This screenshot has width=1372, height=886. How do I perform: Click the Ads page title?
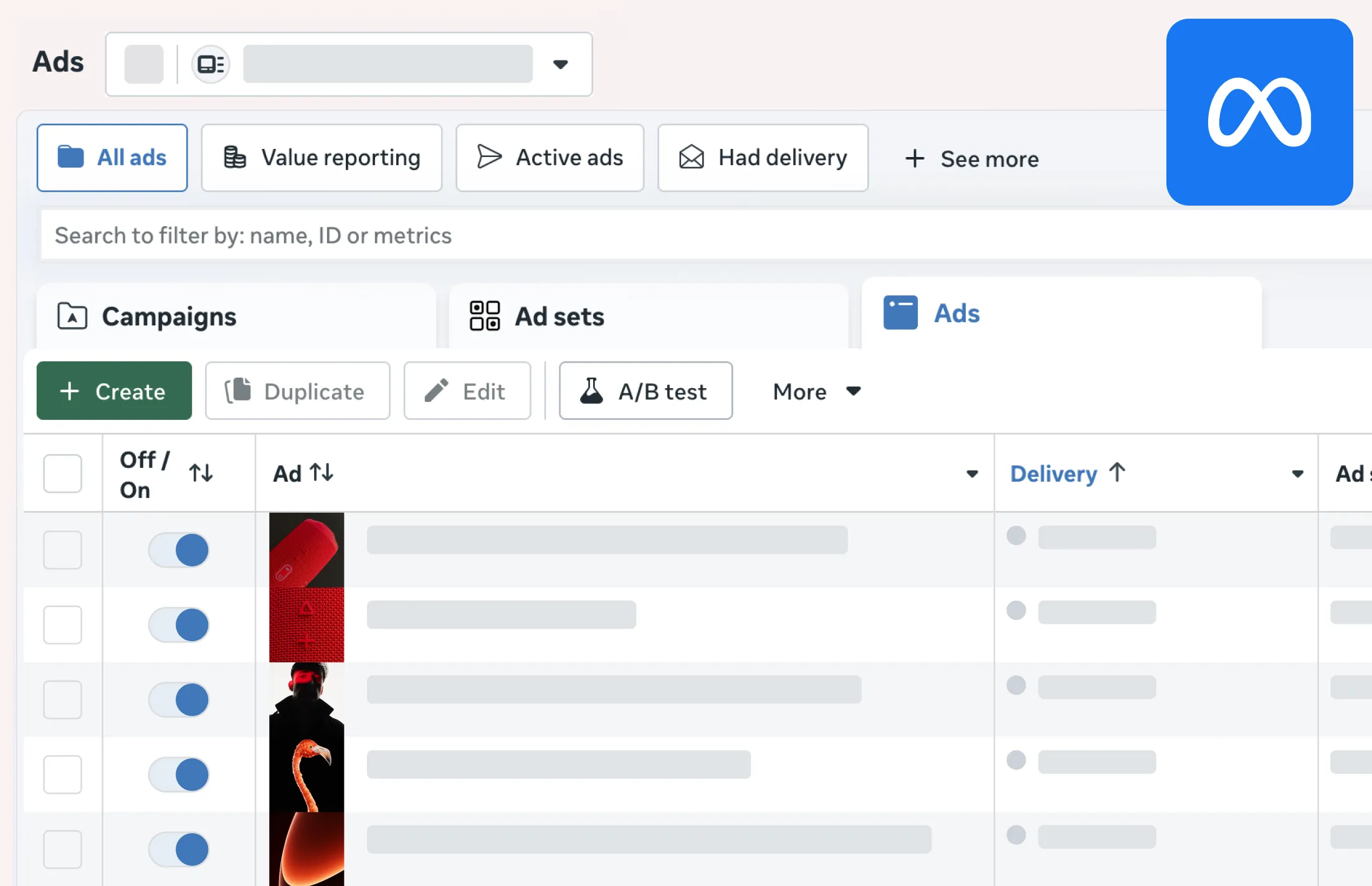point(58,62)
